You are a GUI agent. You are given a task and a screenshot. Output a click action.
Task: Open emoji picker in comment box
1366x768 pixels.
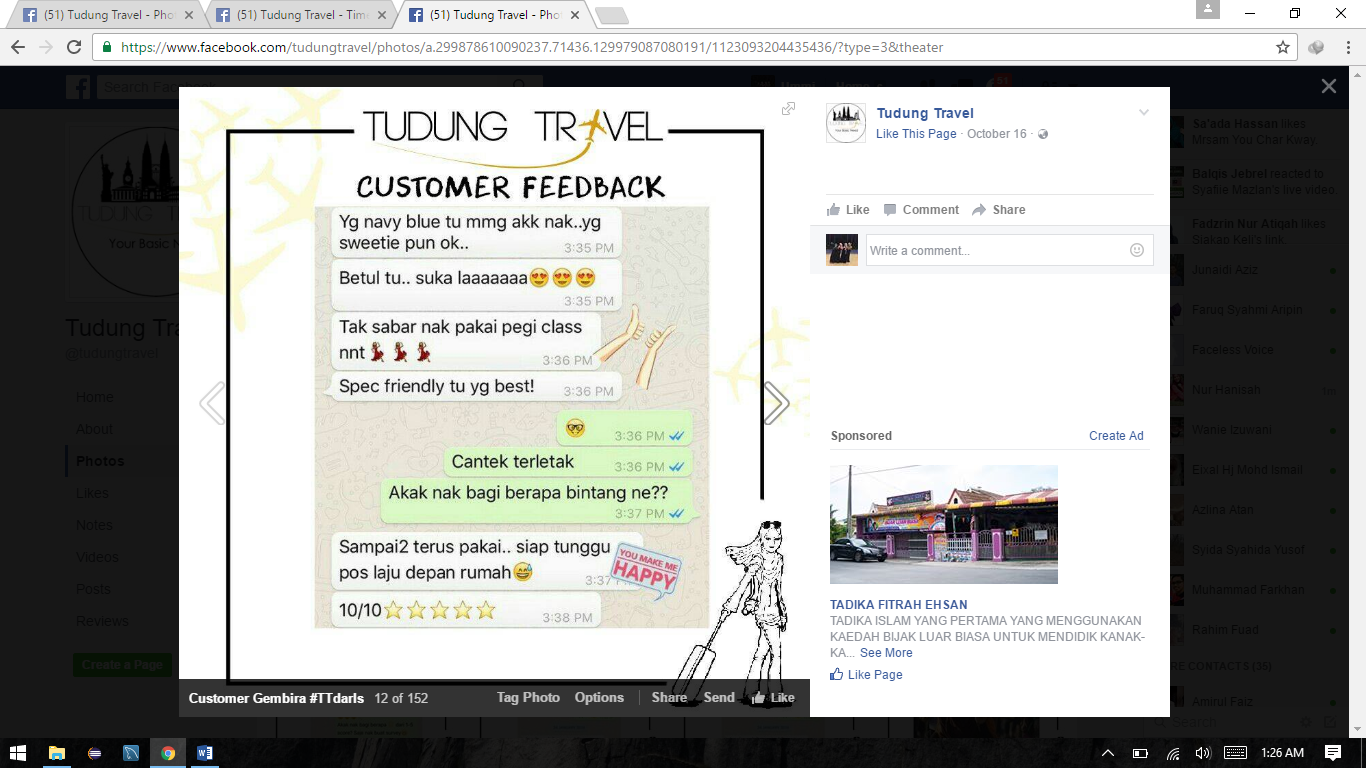1137,250
